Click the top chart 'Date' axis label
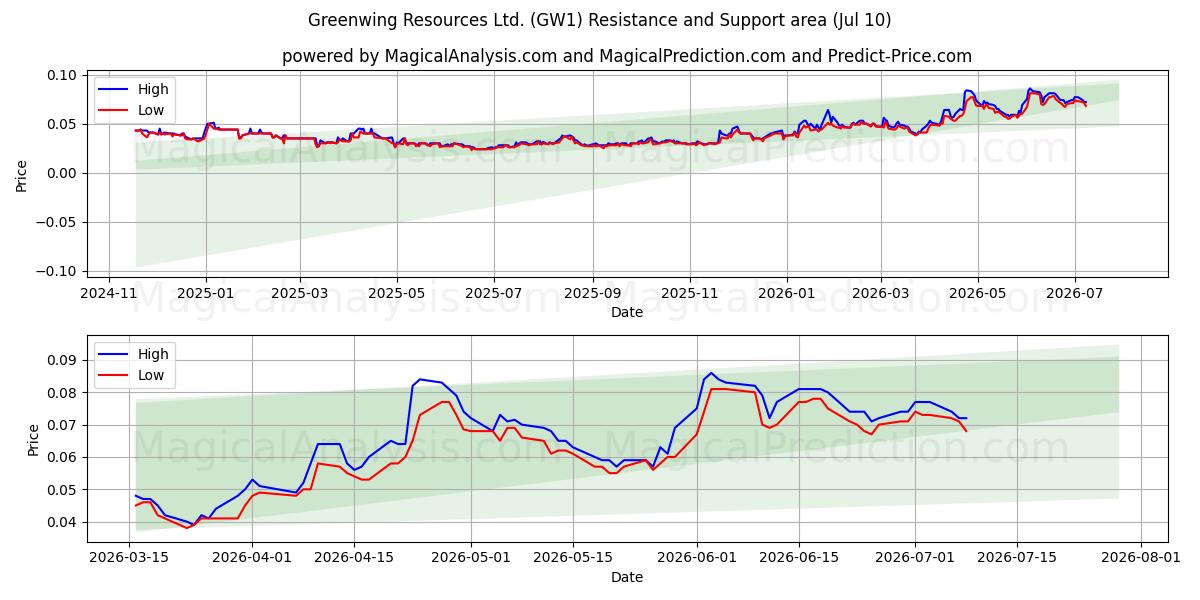The height and width of the screenshot is (600, 1200). point(627,312)
